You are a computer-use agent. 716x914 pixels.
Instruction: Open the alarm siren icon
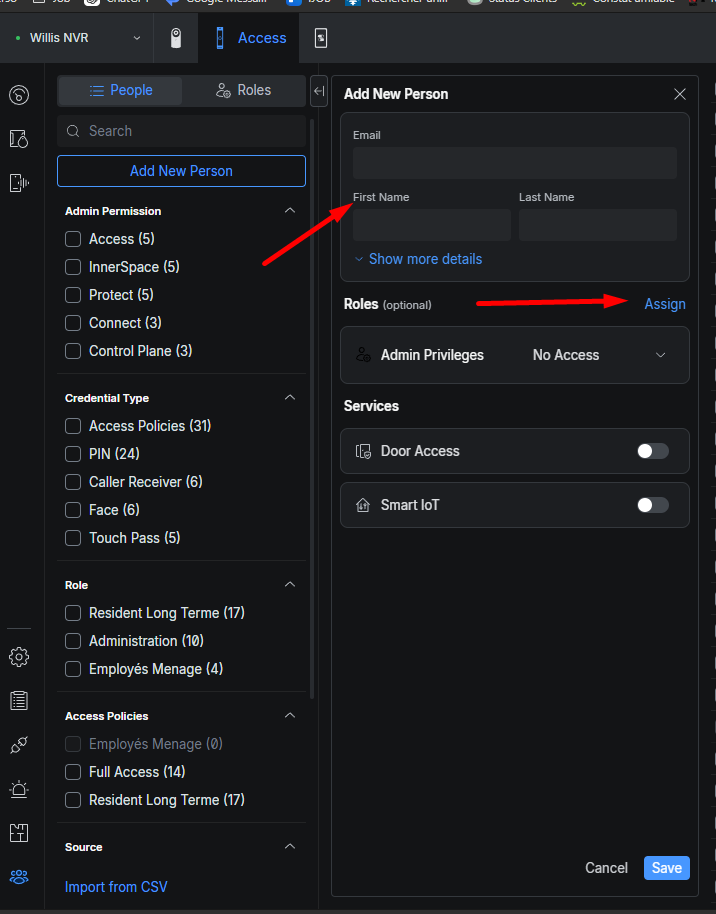pos(19,789)
